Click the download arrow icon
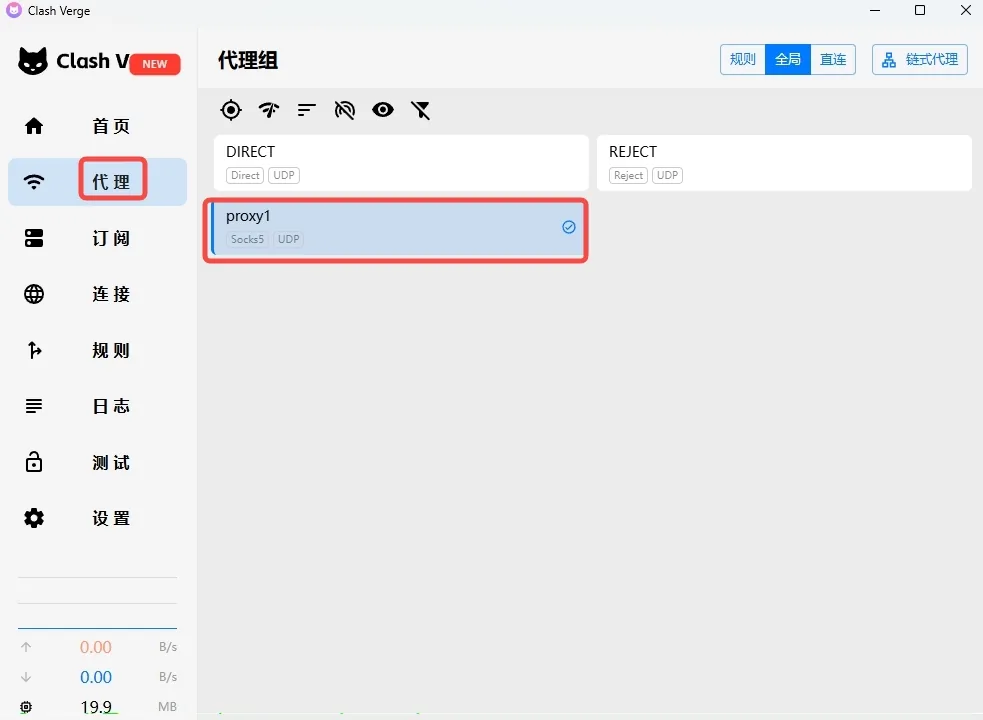Viewport: 983px width, 720px height. [26, 677]
